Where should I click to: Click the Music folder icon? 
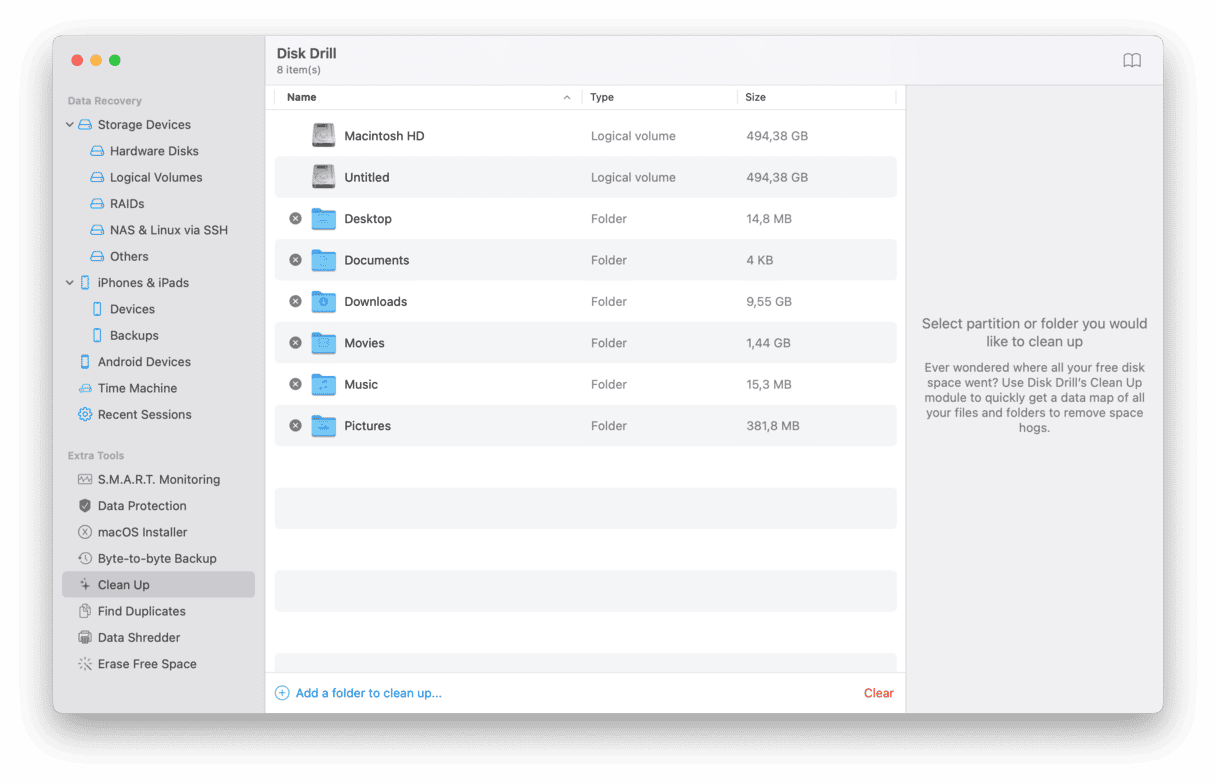(323, 384)
